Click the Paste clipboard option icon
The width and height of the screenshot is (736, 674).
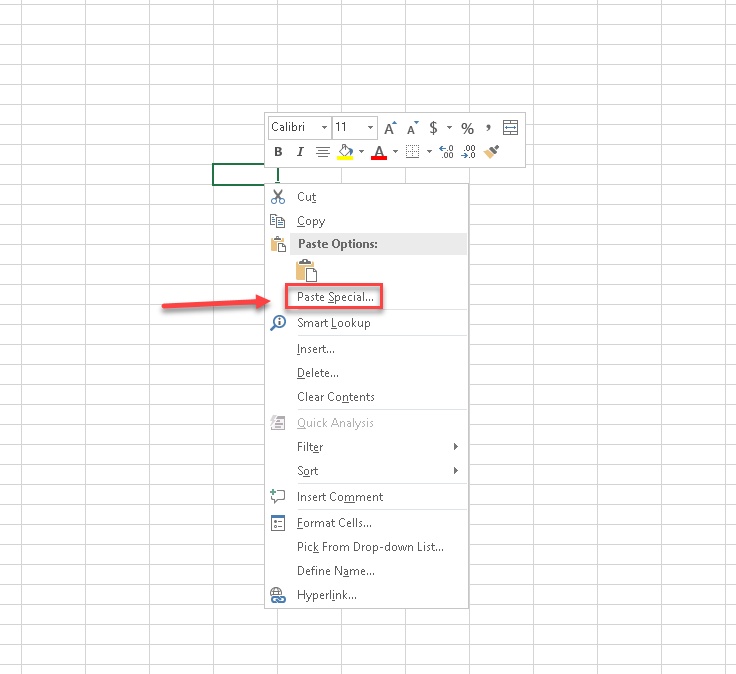(306, 271)
